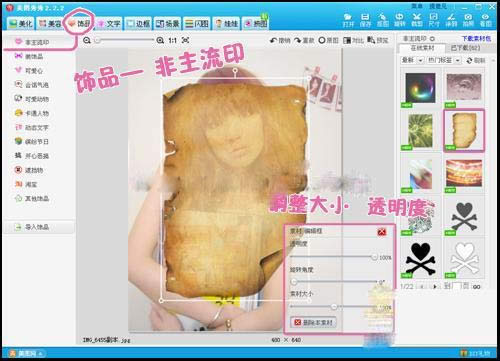Select the green leaves material thumbnail
Screen dimensions: 500x361
(420, 131)
